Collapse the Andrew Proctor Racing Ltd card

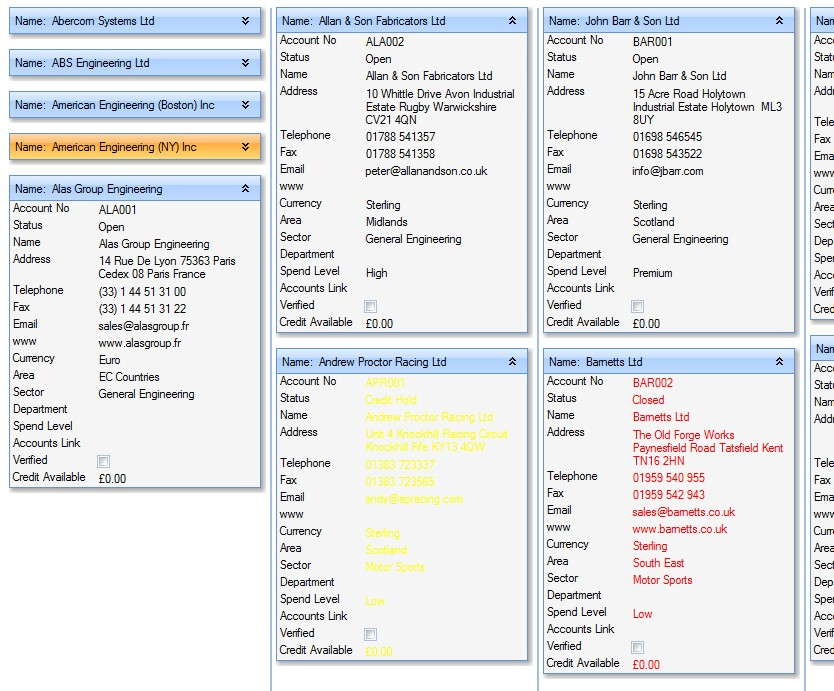[513, 362]
